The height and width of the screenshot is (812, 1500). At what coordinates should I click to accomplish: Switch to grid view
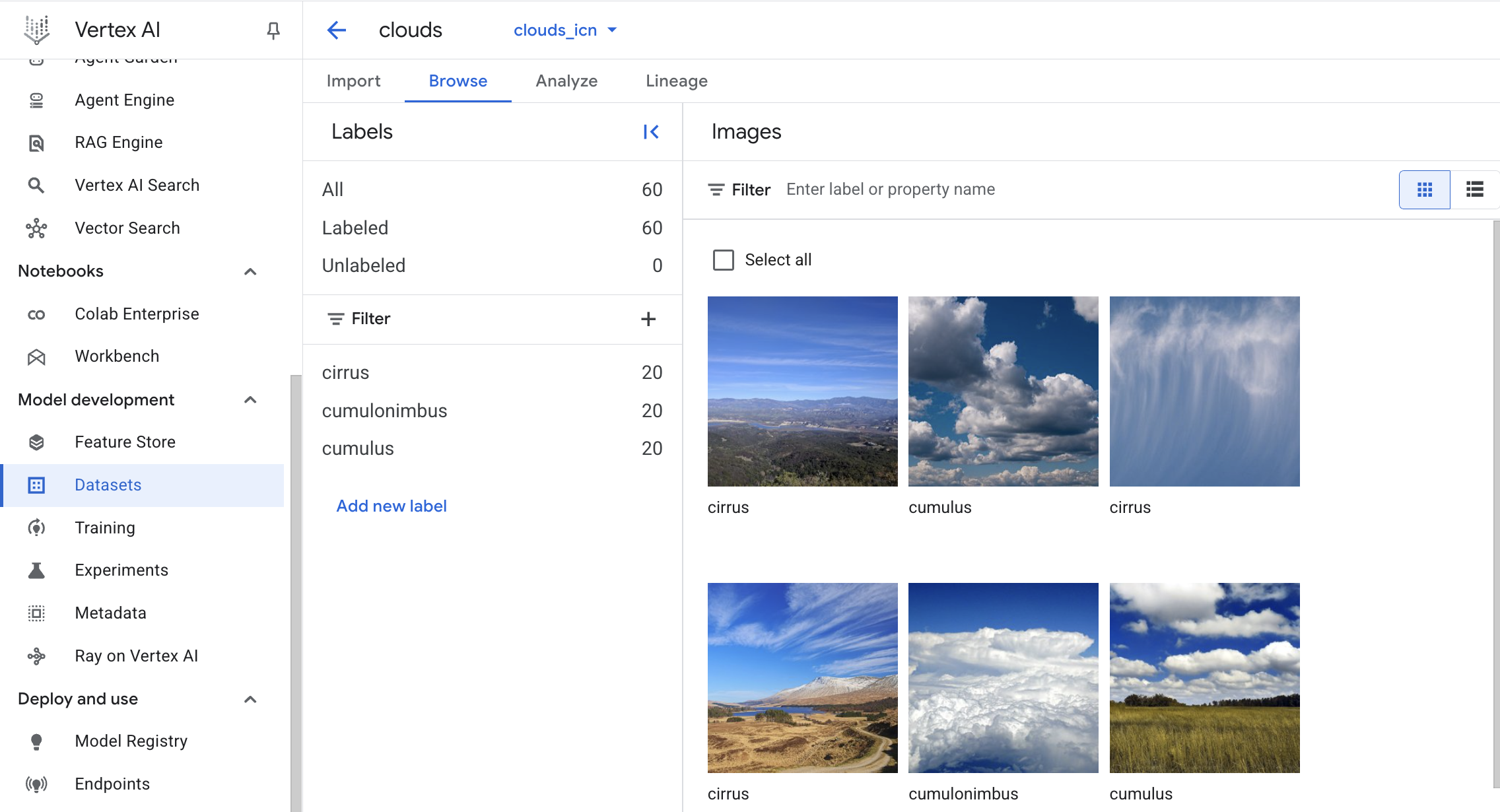point(1425,190)
